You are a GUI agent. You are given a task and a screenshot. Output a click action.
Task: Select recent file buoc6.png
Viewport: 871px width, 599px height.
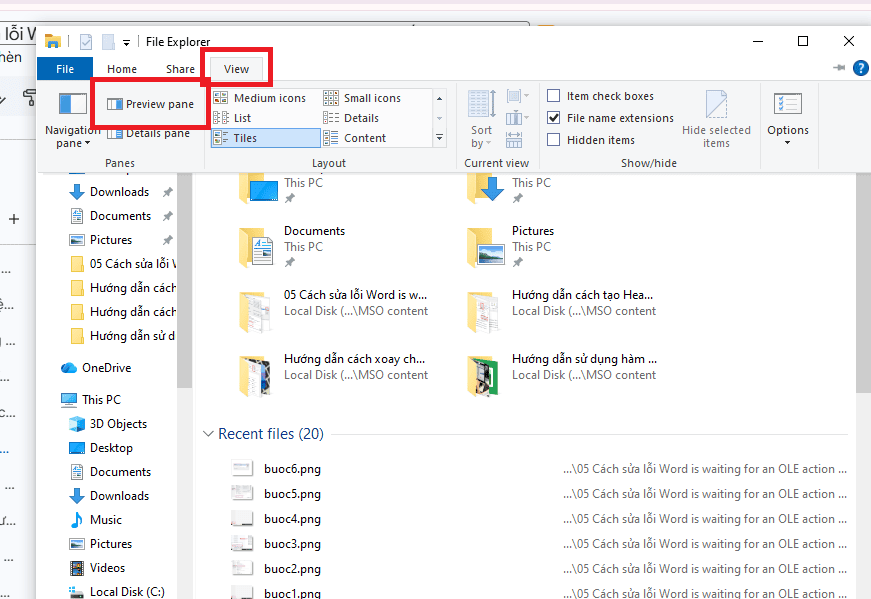point(292,469)
